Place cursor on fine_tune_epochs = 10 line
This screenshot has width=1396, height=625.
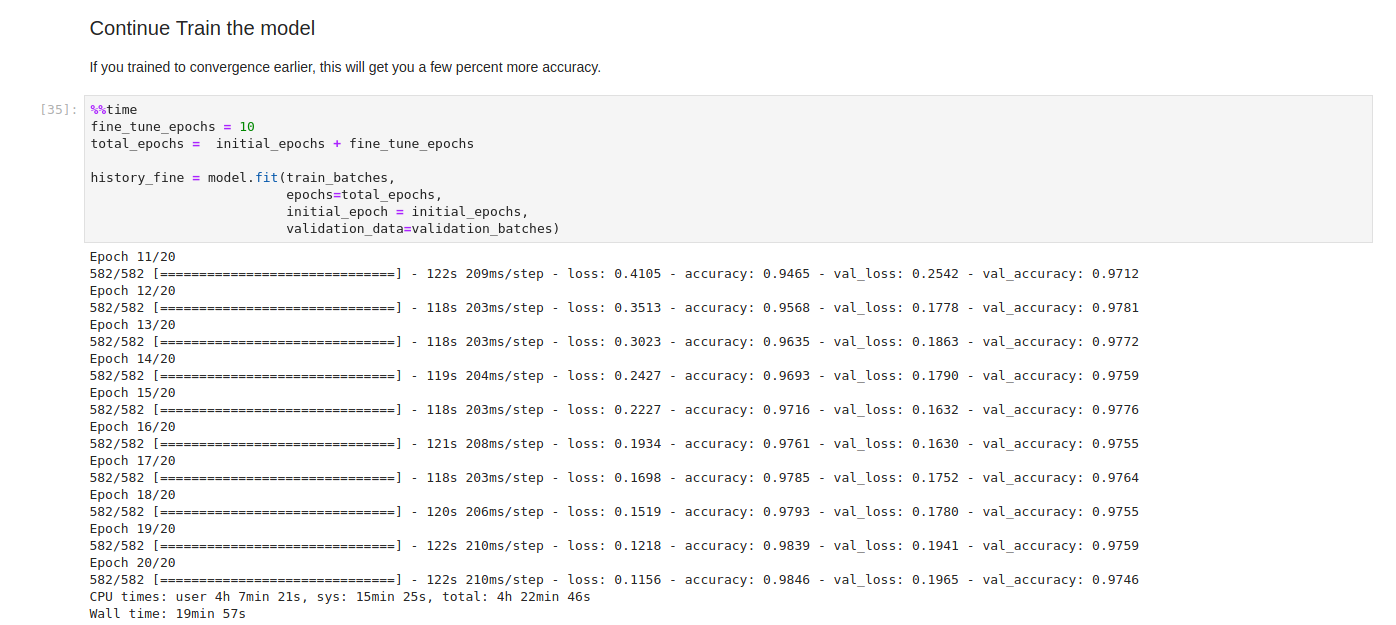click(172, 127)
